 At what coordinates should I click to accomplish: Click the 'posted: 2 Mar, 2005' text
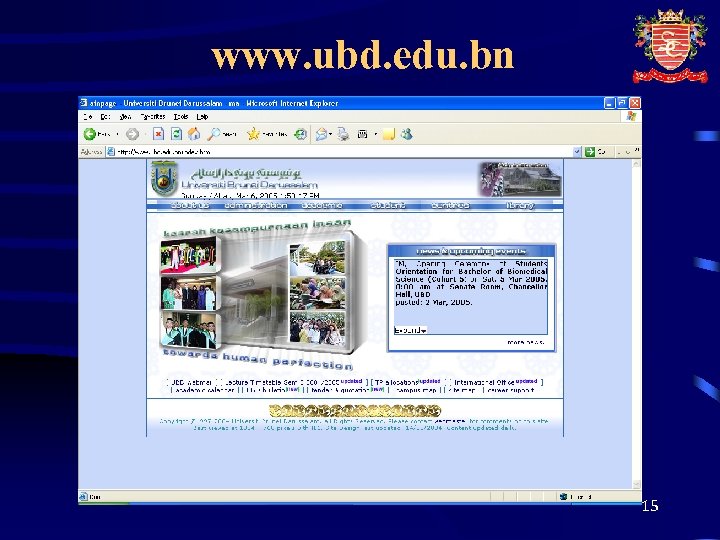[x=434, y=302]
